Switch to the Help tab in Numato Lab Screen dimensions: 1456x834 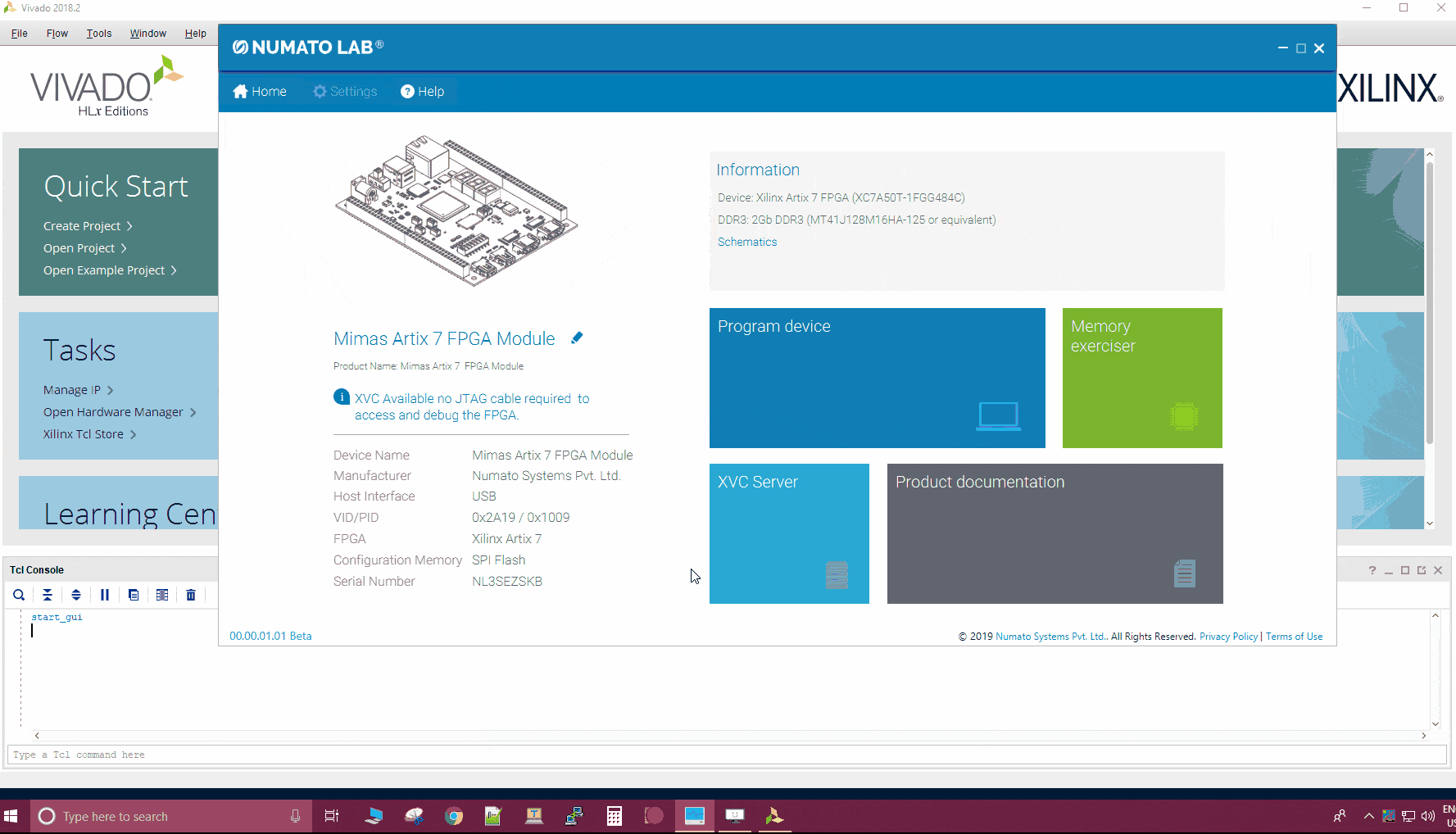(x=423, y=92)
